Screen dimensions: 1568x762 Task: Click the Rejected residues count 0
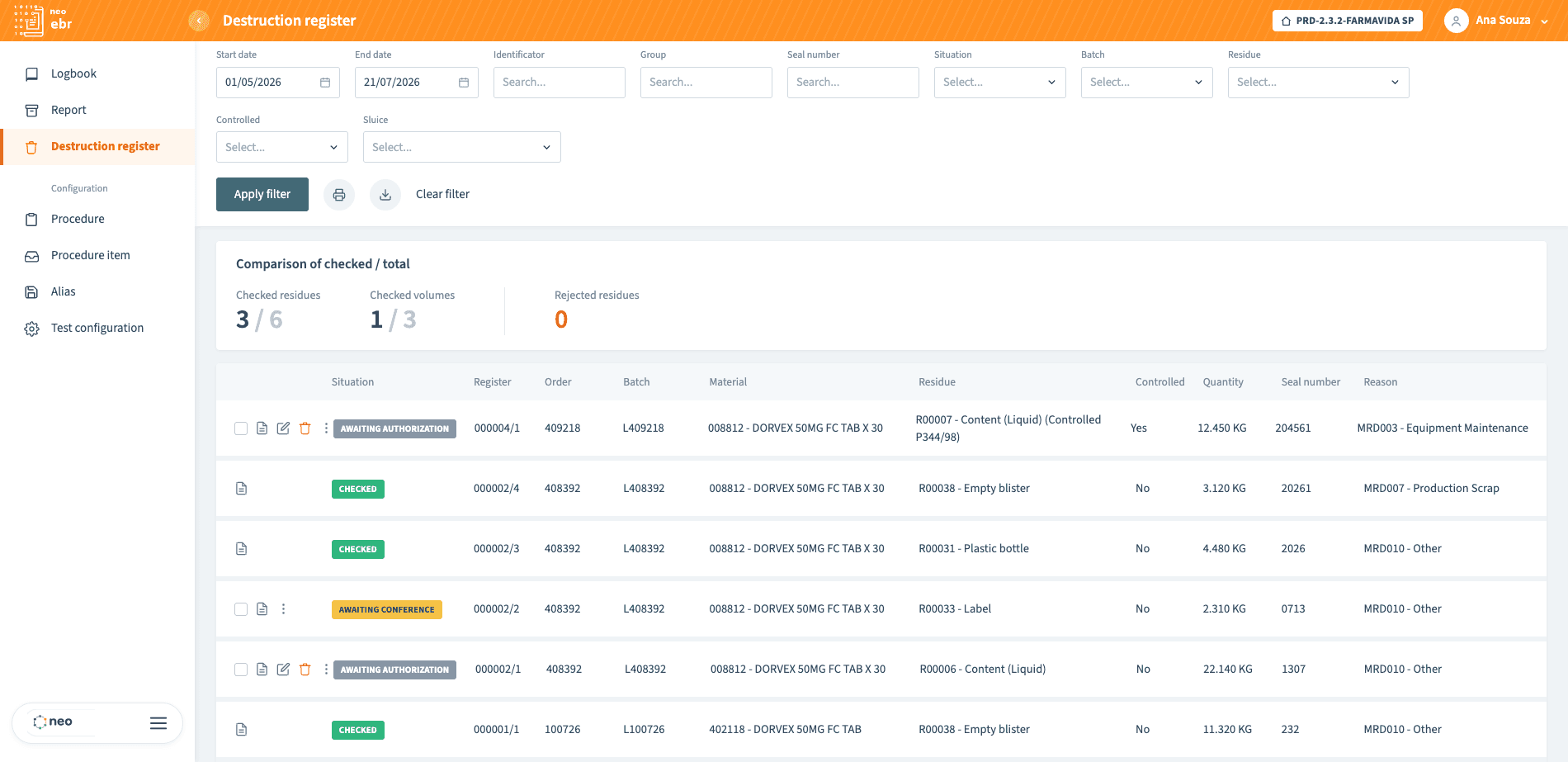[561, 319]
